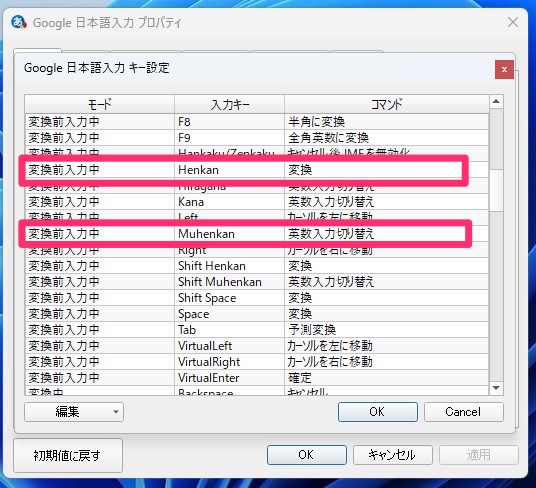Image resolution: width=536 pixels, height=488 pixels.
Task: Close the properties window with title bar X
Action: (513, 23)
